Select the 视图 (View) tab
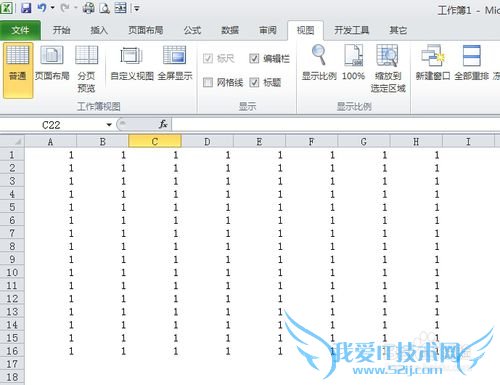The height and width of the screenshot is (385, 500). tap(305, 30)
